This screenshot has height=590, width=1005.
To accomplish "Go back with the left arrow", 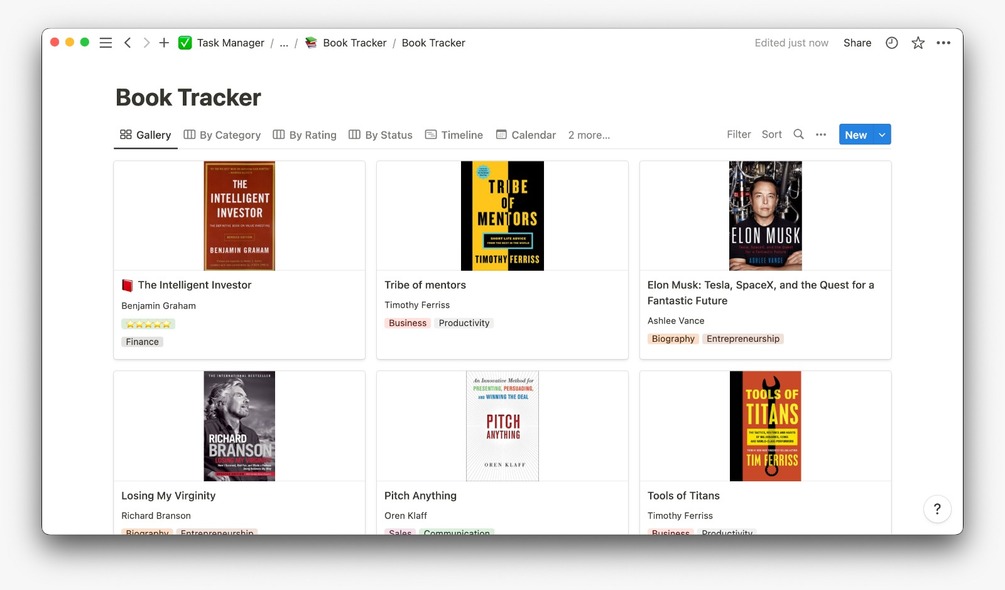I will click(128, 43).
